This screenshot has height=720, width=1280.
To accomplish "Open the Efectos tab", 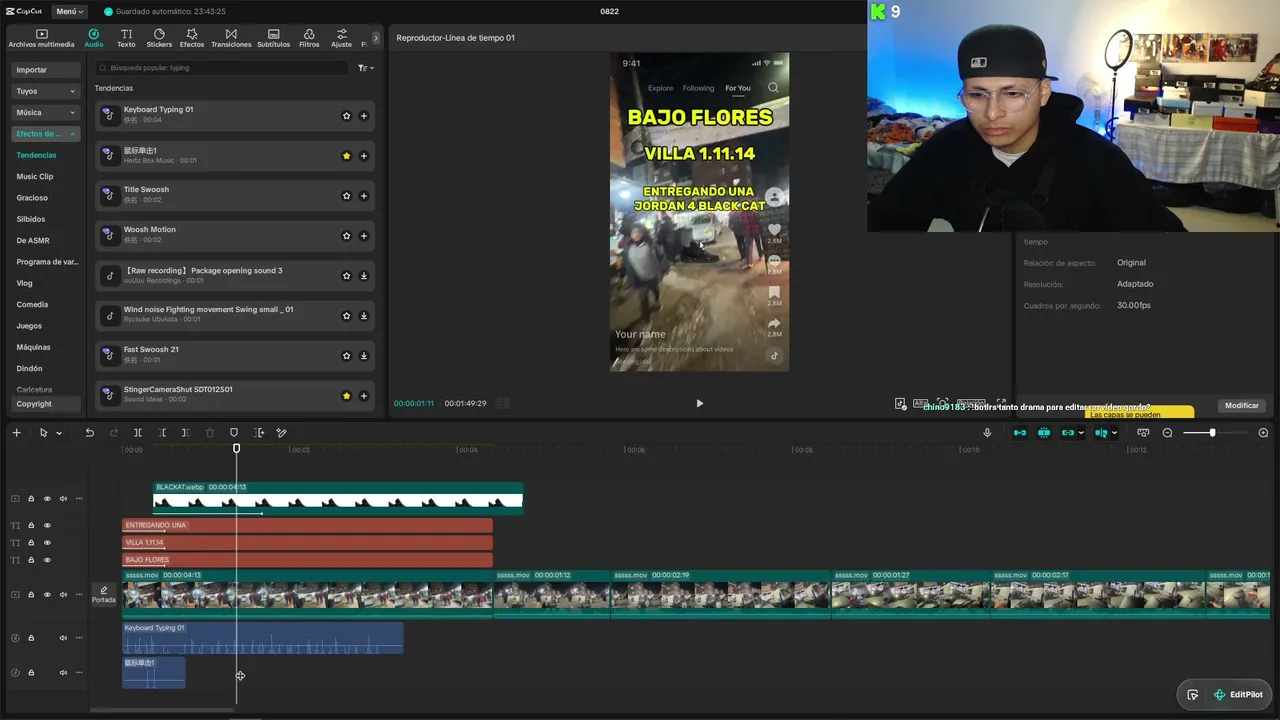I will pos(192,38).
